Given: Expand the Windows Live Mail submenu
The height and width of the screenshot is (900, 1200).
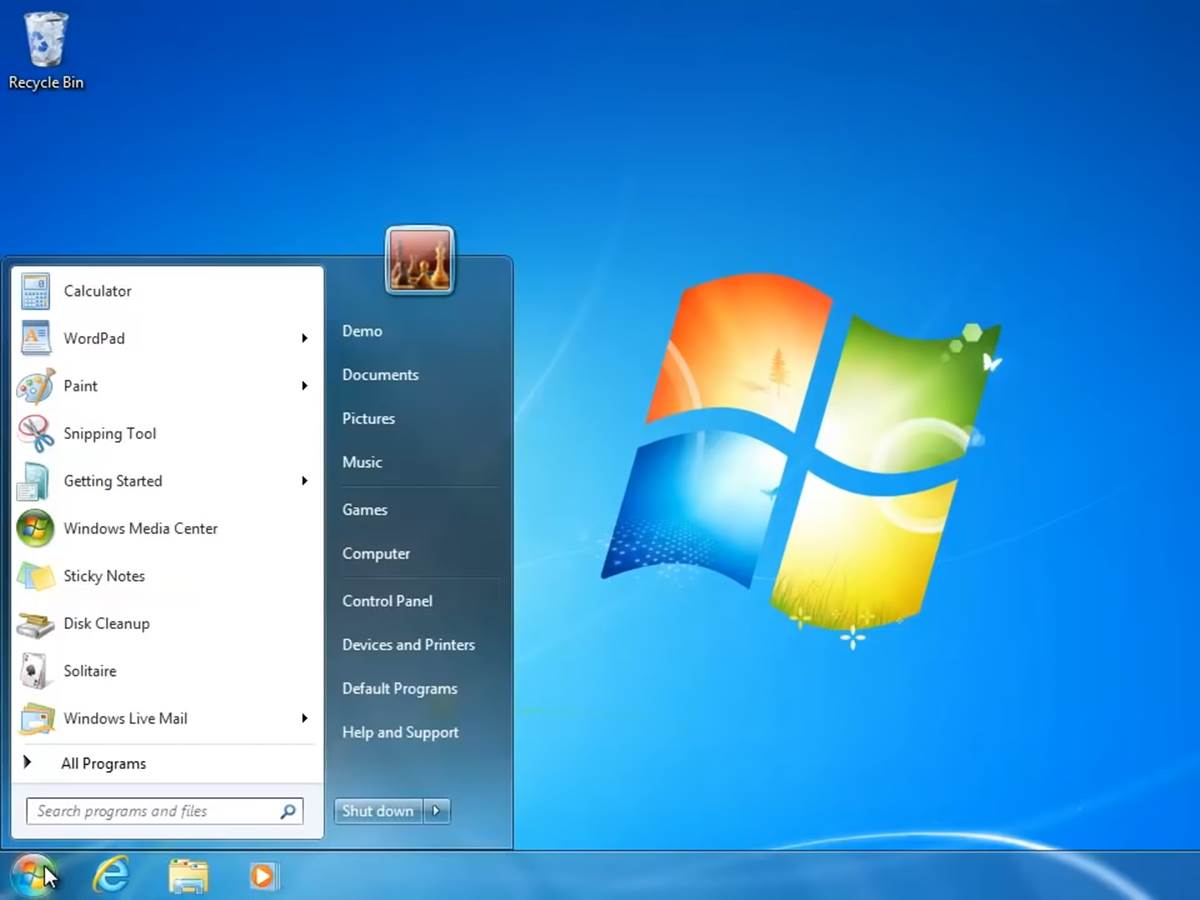Looking at the screenshot, I should (x=305, y=718).
